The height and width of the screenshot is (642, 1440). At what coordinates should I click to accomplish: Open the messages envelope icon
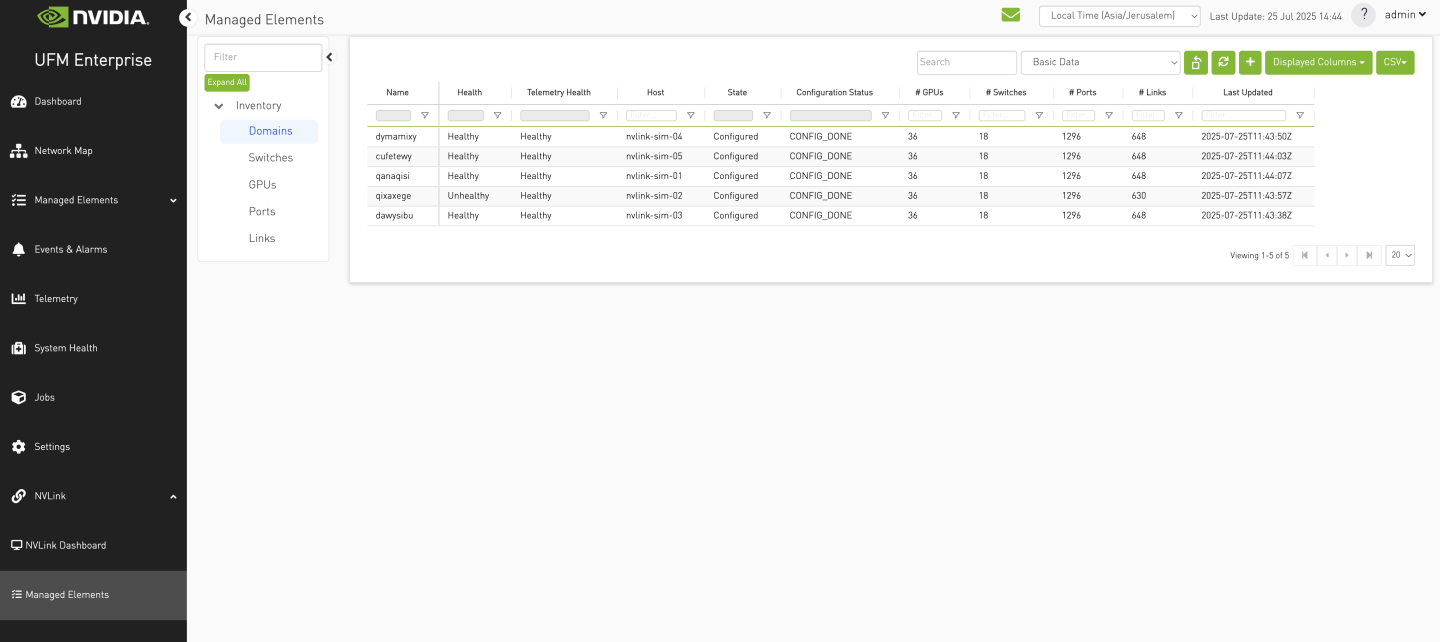(1010, 15)
